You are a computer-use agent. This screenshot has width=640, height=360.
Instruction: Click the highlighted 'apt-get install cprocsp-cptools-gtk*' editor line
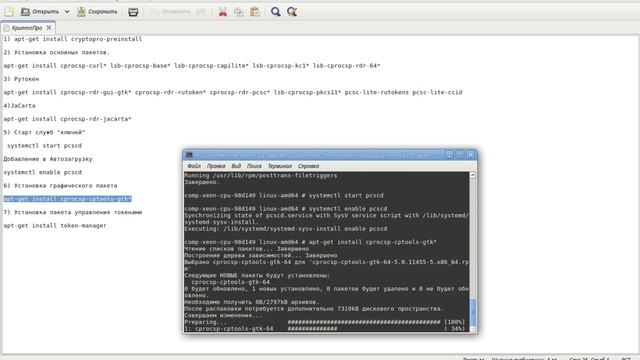point(67,199)
